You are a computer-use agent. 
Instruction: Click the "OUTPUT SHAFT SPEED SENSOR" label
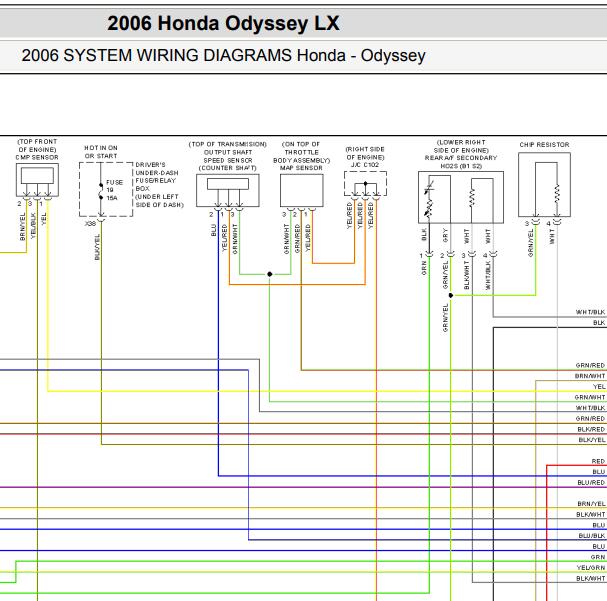(228, 156)
